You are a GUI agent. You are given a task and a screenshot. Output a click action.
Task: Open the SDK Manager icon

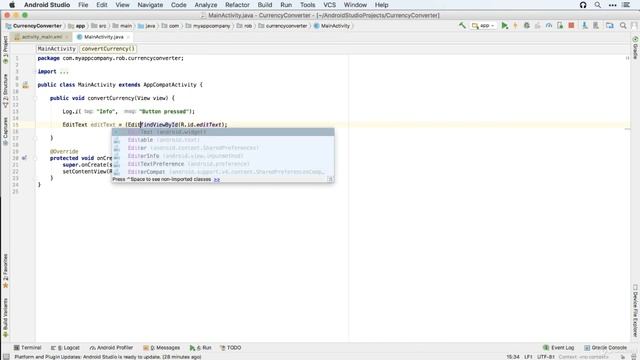tap(596, 26)
